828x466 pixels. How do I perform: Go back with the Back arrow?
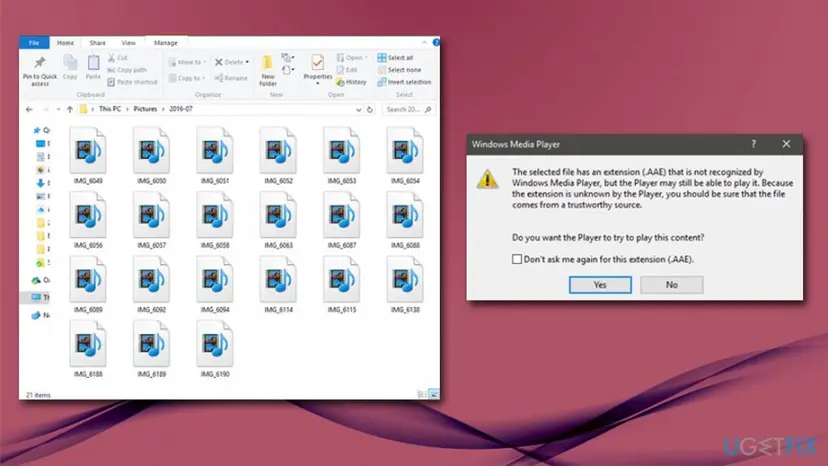coord(29,109)
